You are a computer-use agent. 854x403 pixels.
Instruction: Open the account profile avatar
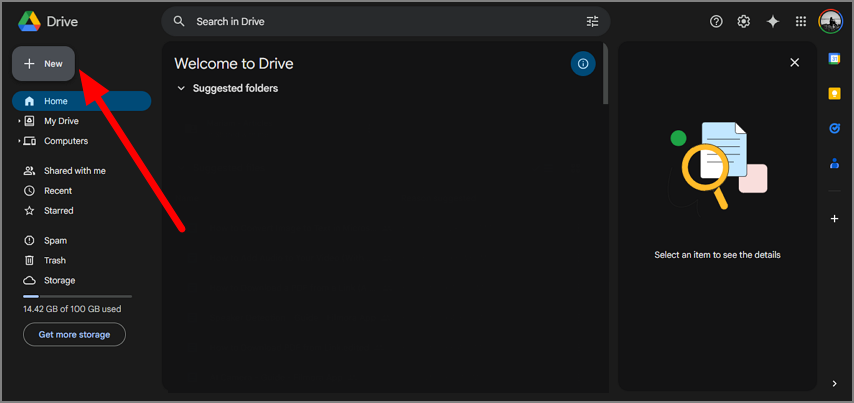831,21
